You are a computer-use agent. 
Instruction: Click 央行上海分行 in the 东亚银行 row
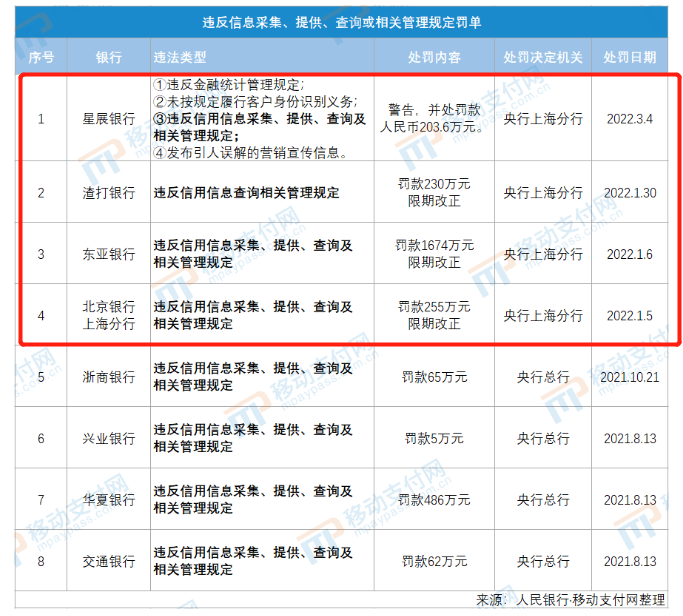tap(543, 254)
